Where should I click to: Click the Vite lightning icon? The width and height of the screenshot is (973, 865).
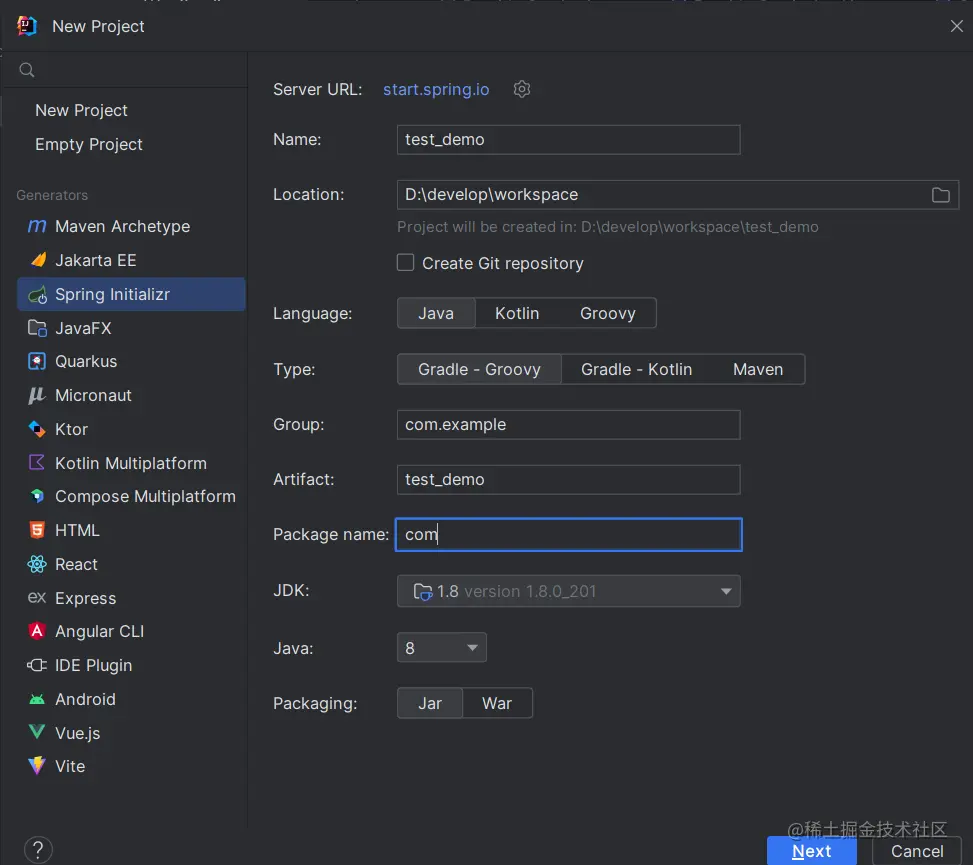pyautogui.click(x=37, y=766)
